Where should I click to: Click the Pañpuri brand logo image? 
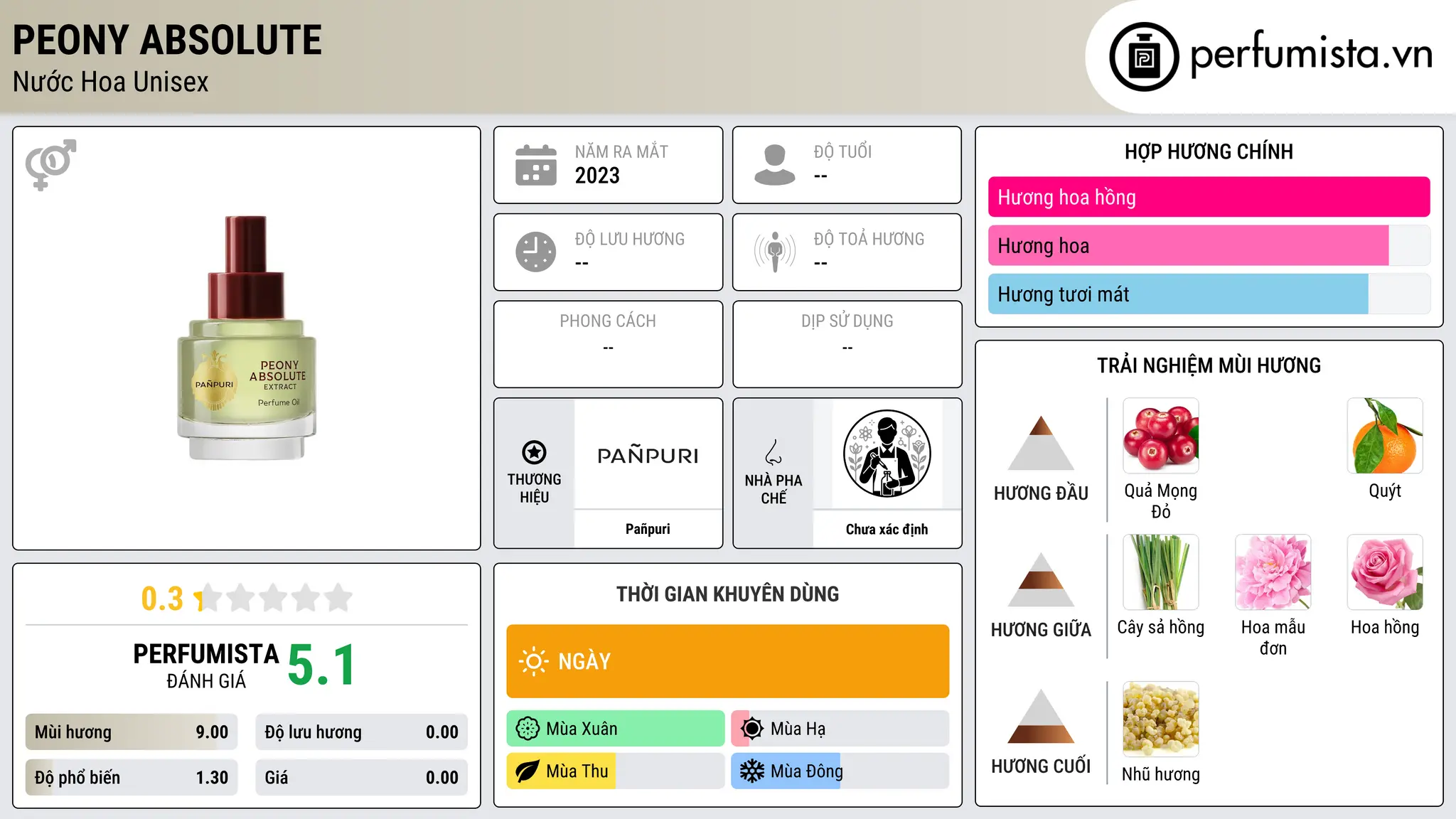648,455
